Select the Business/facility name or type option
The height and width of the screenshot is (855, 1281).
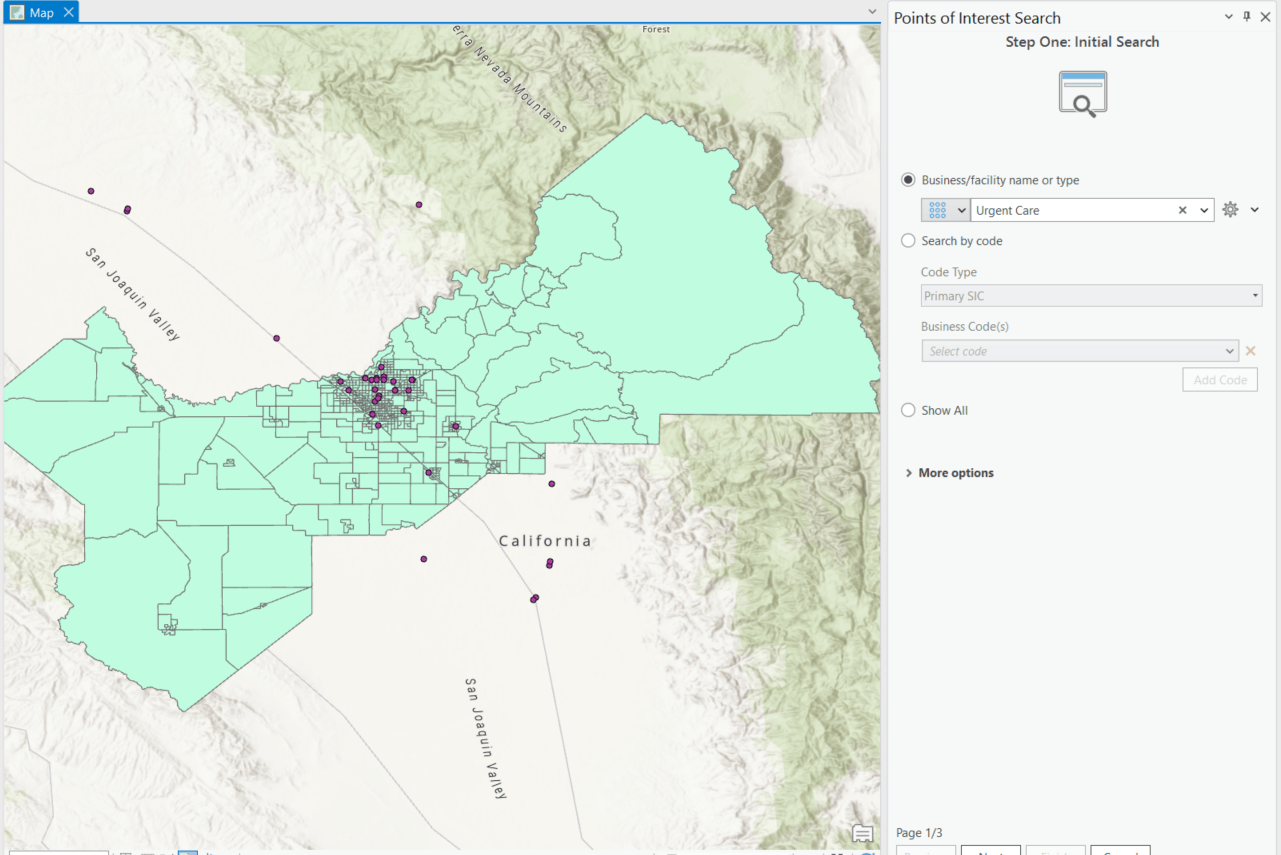[907, 180]
